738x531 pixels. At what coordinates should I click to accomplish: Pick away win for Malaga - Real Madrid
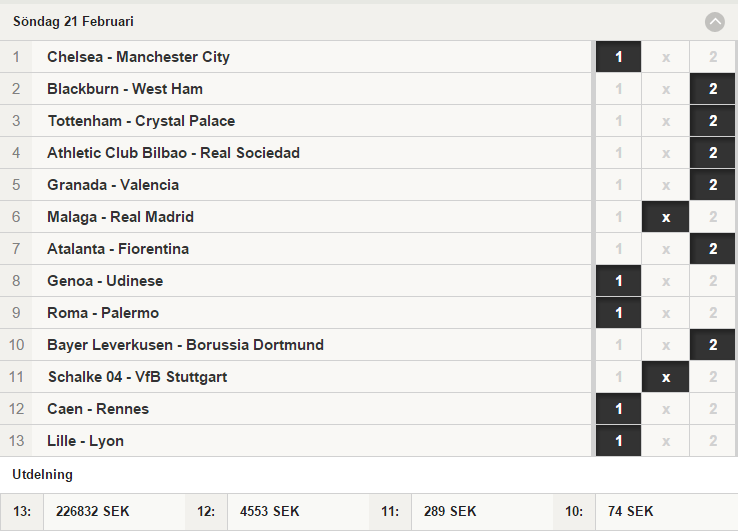(x=713, y=217)
